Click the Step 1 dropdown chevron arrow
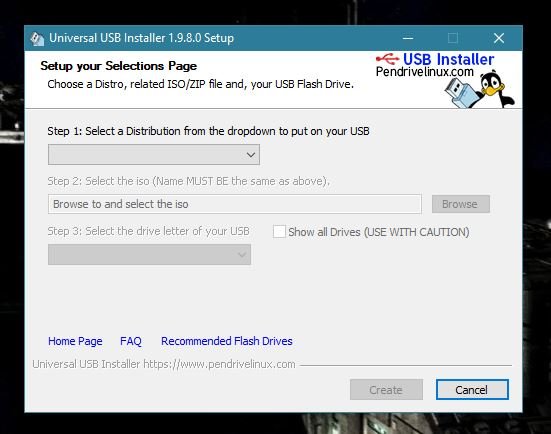Viewport: 551px width, 434px height. [251, 155]
